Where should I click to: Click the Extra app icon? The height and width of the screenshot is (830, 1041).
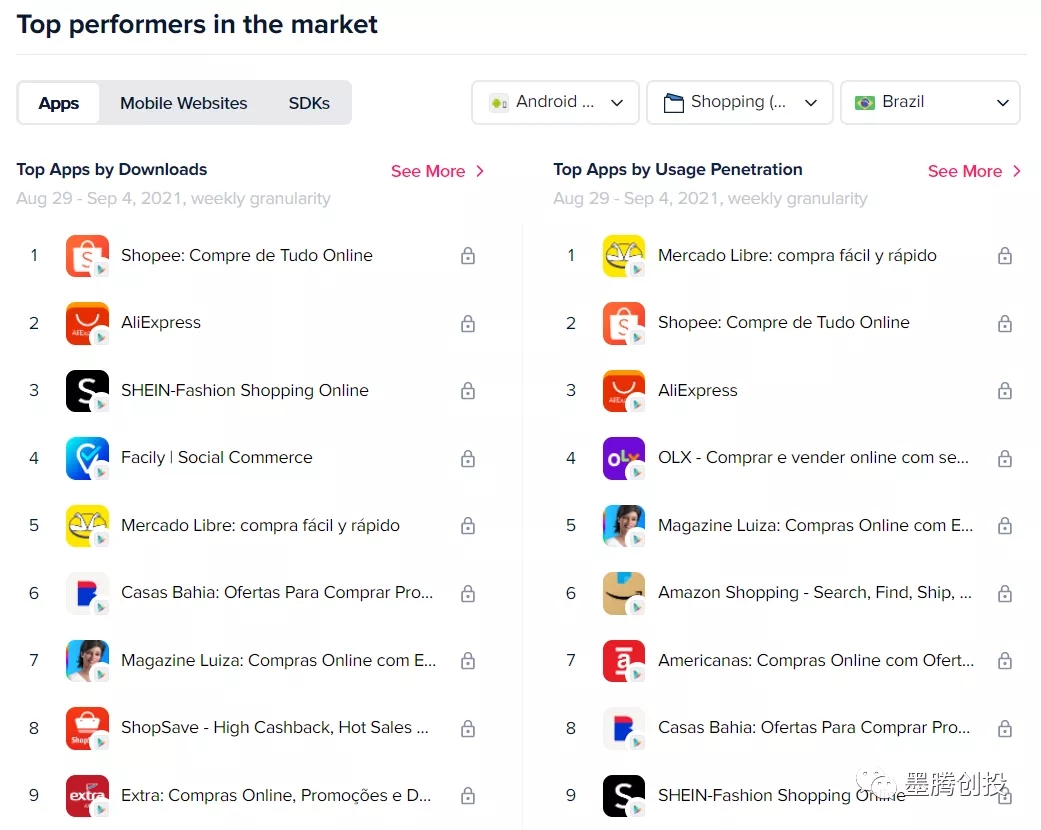pyautogui.click(x=87, y=796)
